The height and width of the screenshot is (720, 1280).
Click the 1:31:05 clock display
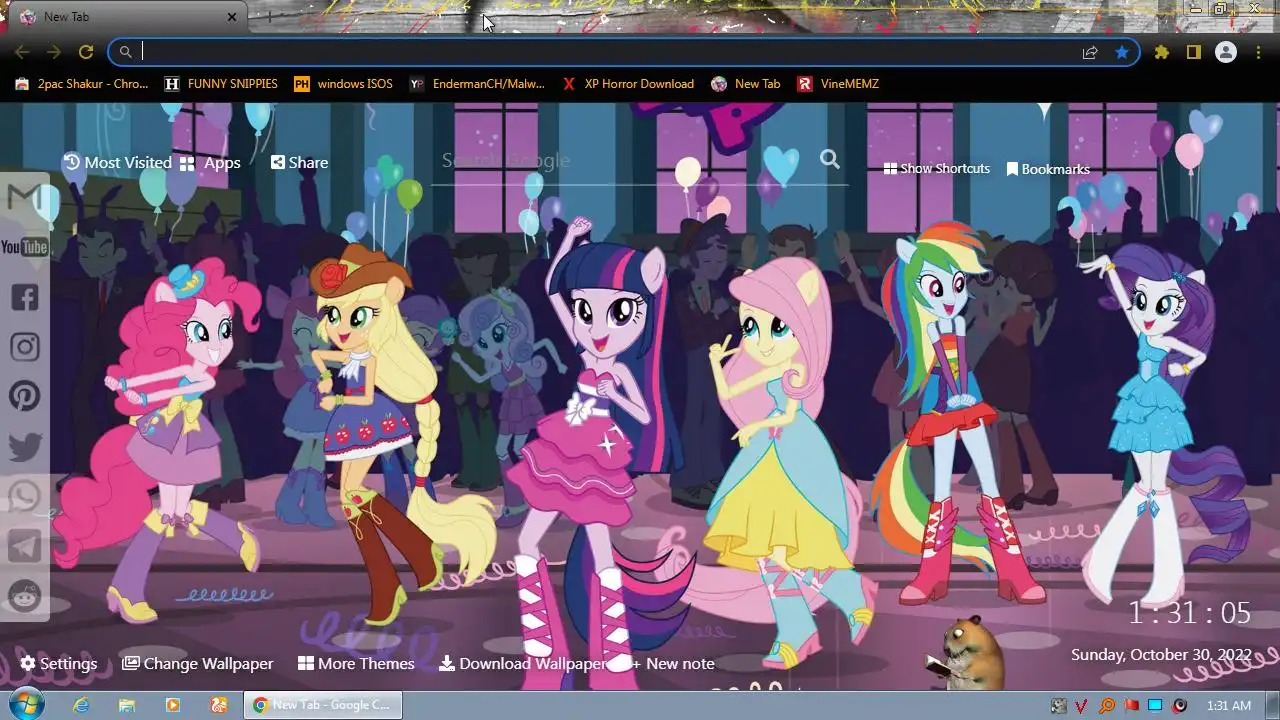pos(1189,612)
